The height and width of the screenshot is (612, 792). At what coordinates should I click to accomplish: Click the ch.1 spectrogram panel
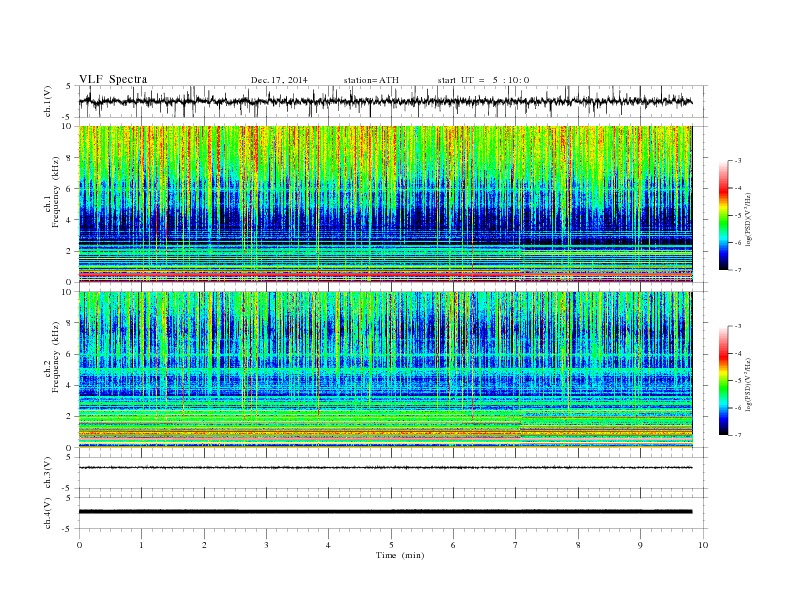[385, 204]
